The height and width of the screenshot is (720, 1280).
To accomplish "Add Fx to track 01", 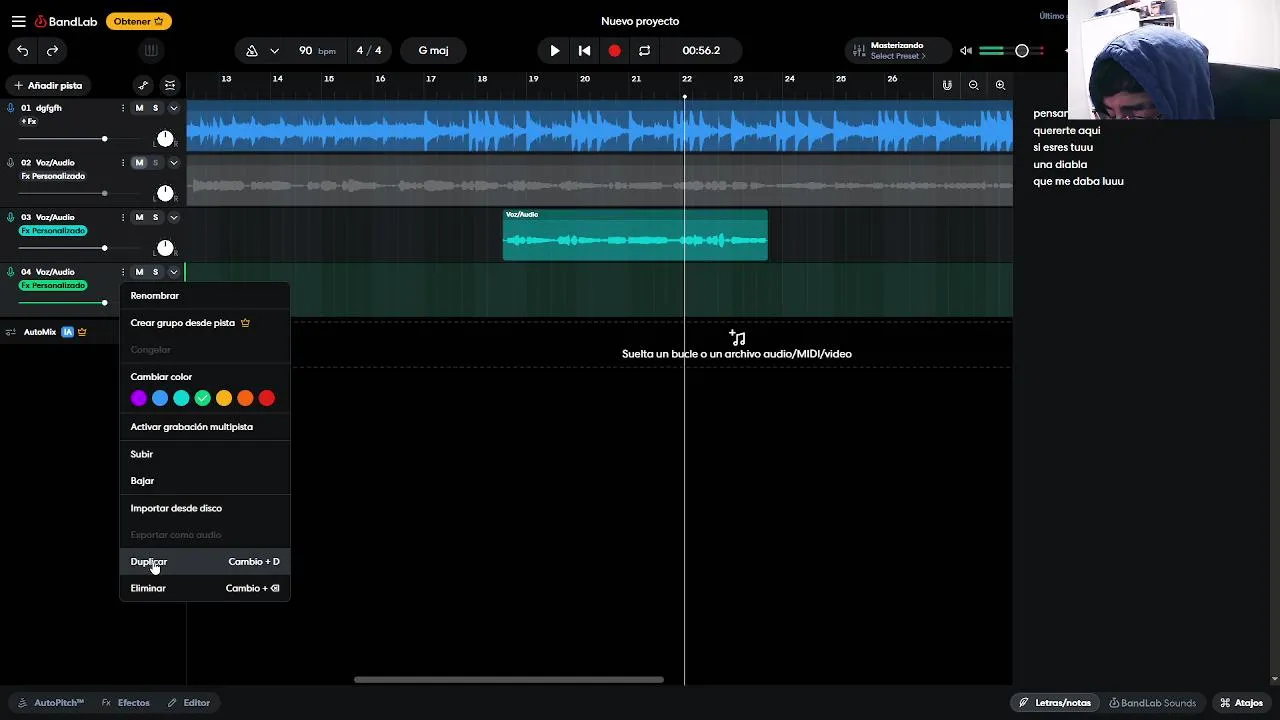I will (29, 122).
